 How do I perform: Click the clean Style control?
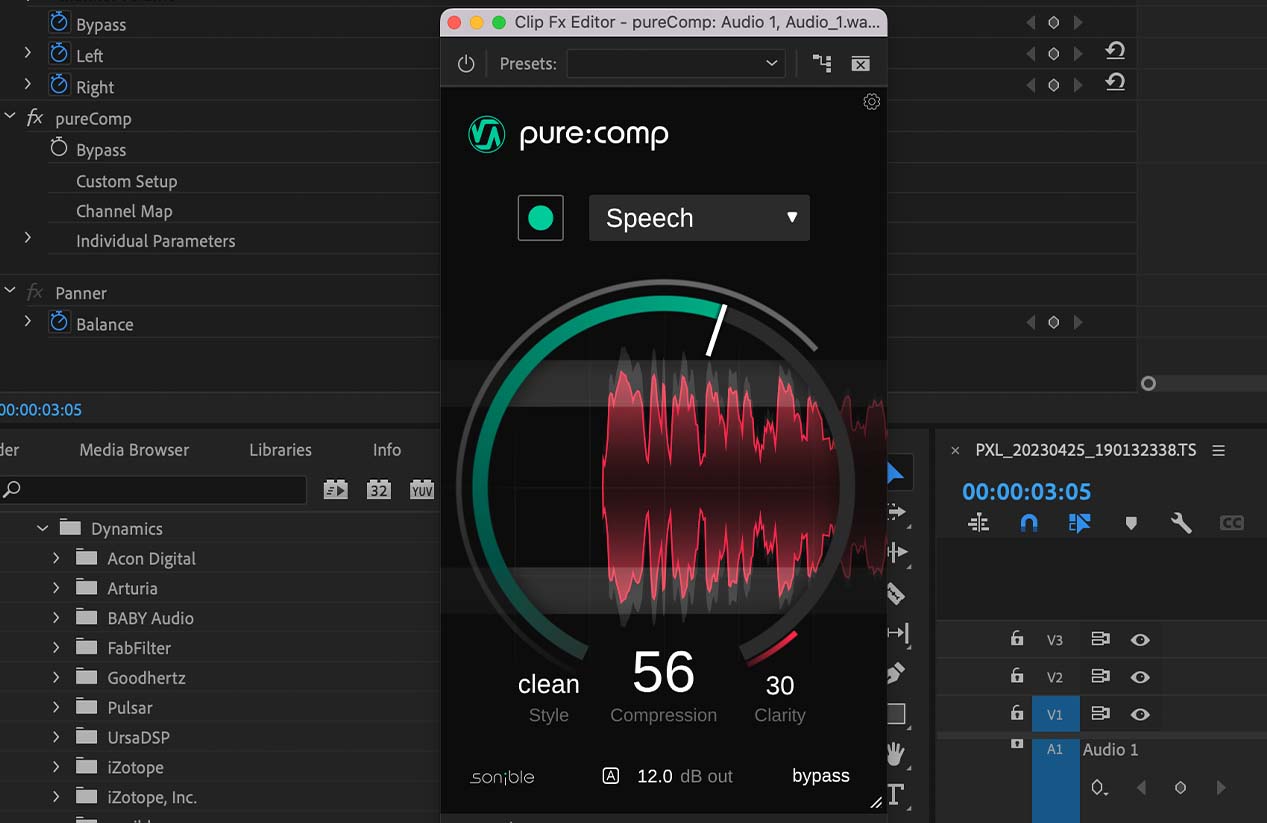pyautogui.click(x=548, y=685)
